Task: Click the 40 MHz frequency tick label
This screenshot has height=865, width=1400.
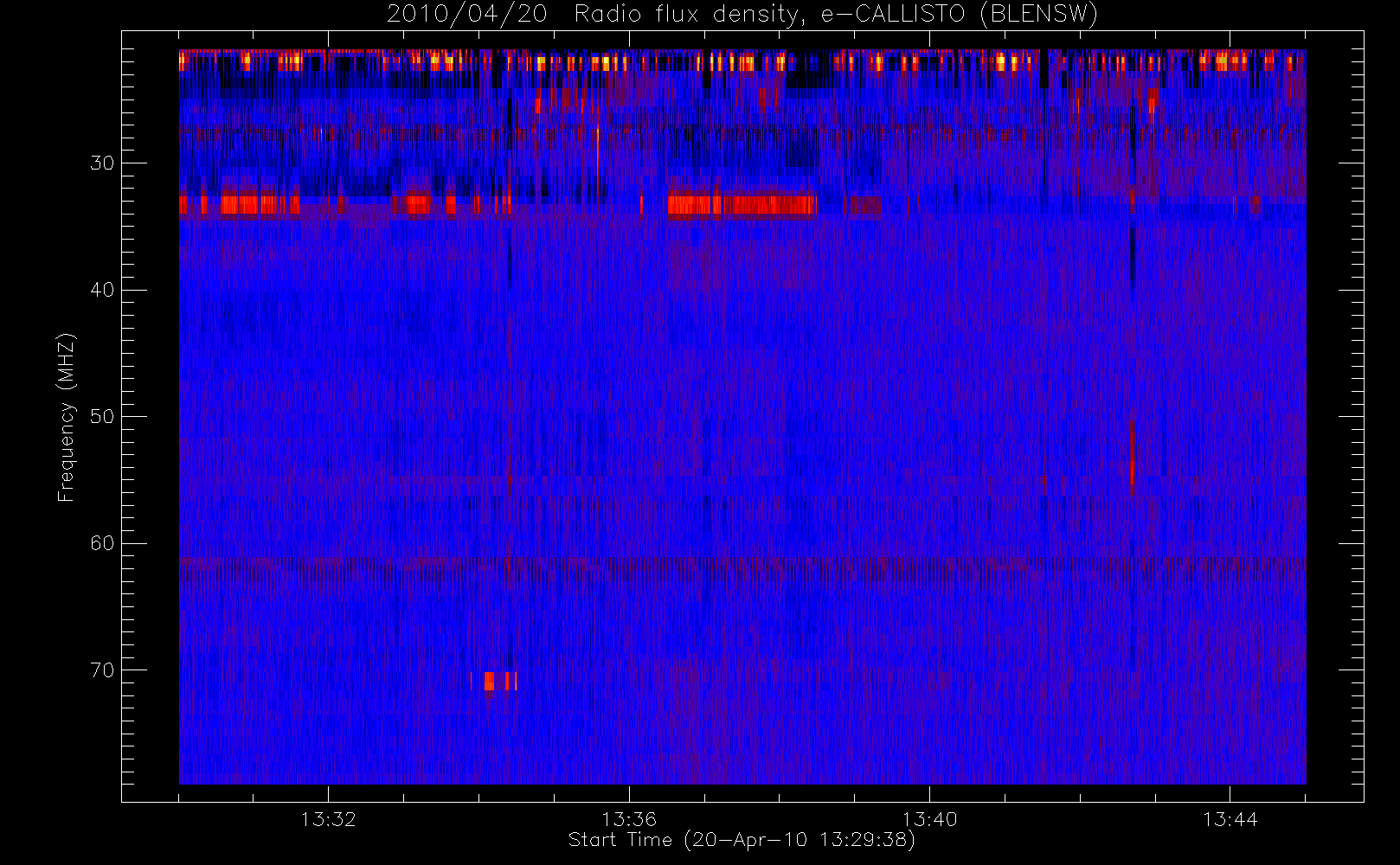Action: click(x=102, y=290)
